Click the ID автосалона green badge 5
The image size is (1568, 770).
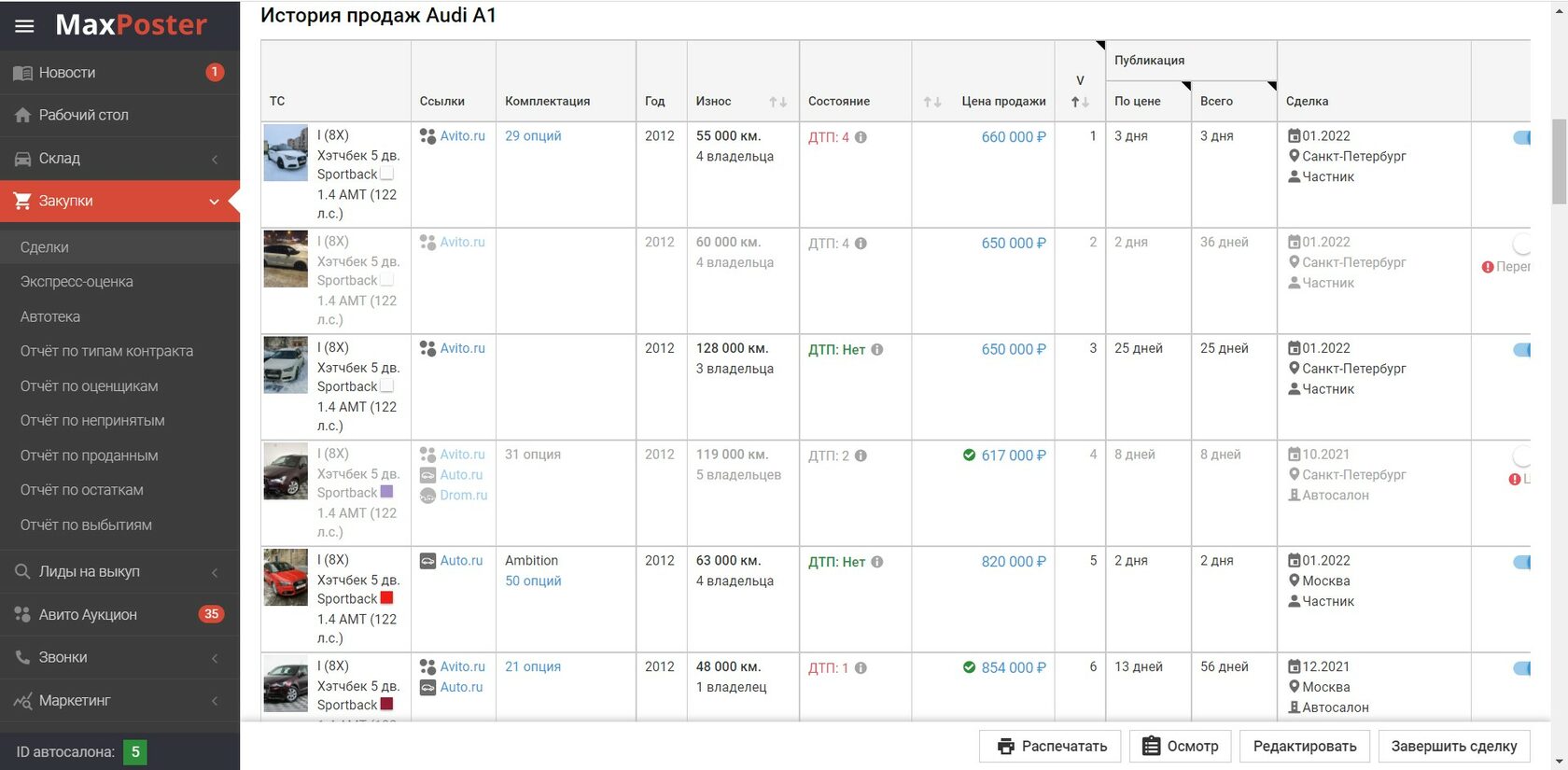pos(135,752)
